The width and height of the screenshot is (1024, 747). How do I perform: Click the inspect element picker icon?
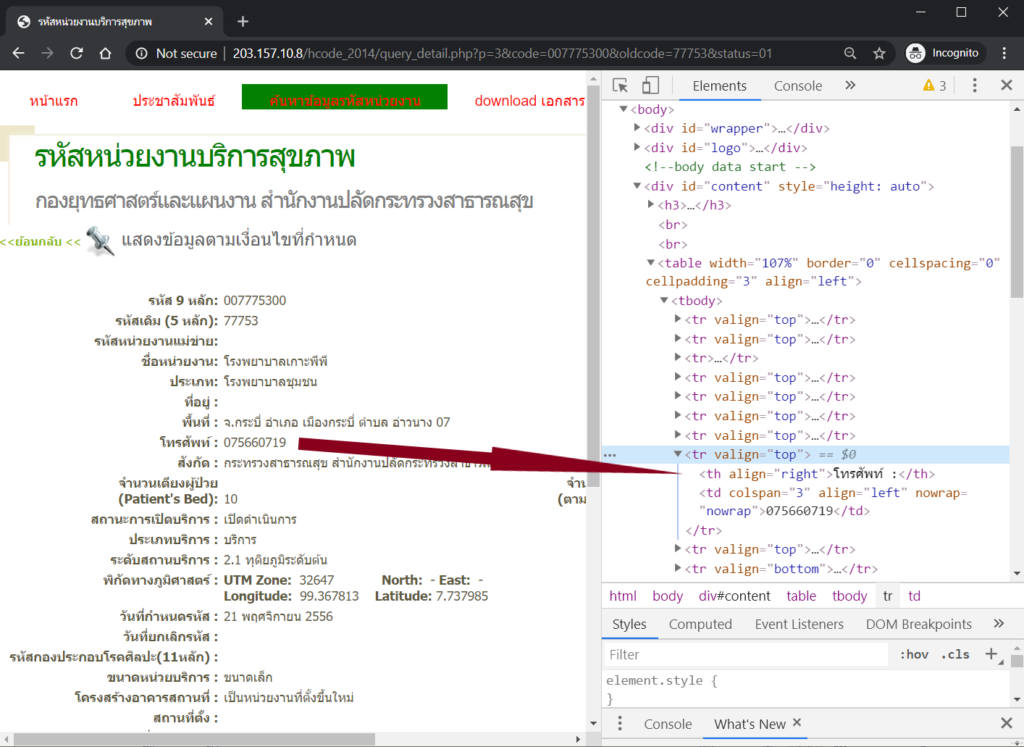point(621,86)
